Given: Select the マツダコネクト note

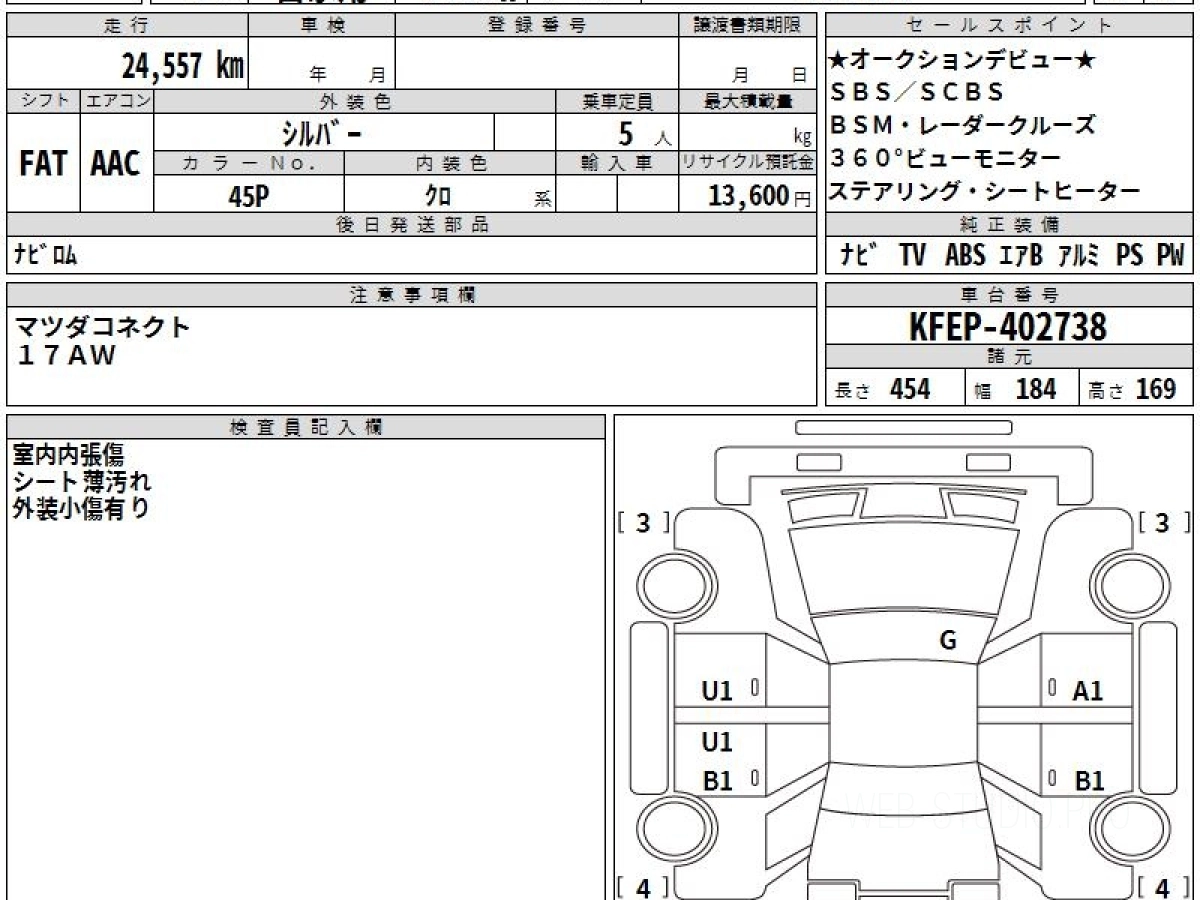Looking at the screenshot, I should click(102, 327).
